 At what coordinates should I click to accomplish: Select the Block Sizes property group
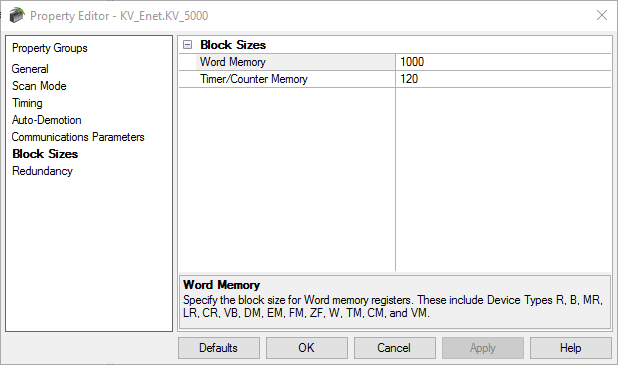click(x=45, y=154)
